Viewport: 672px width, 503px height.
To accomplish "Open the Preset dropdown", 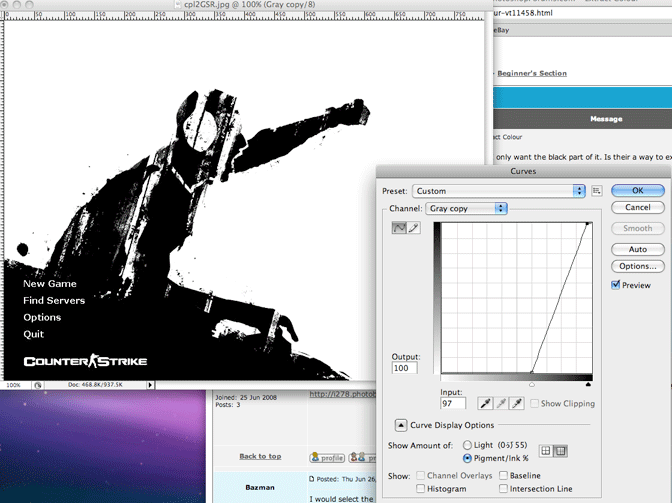I will coord(499,191).
